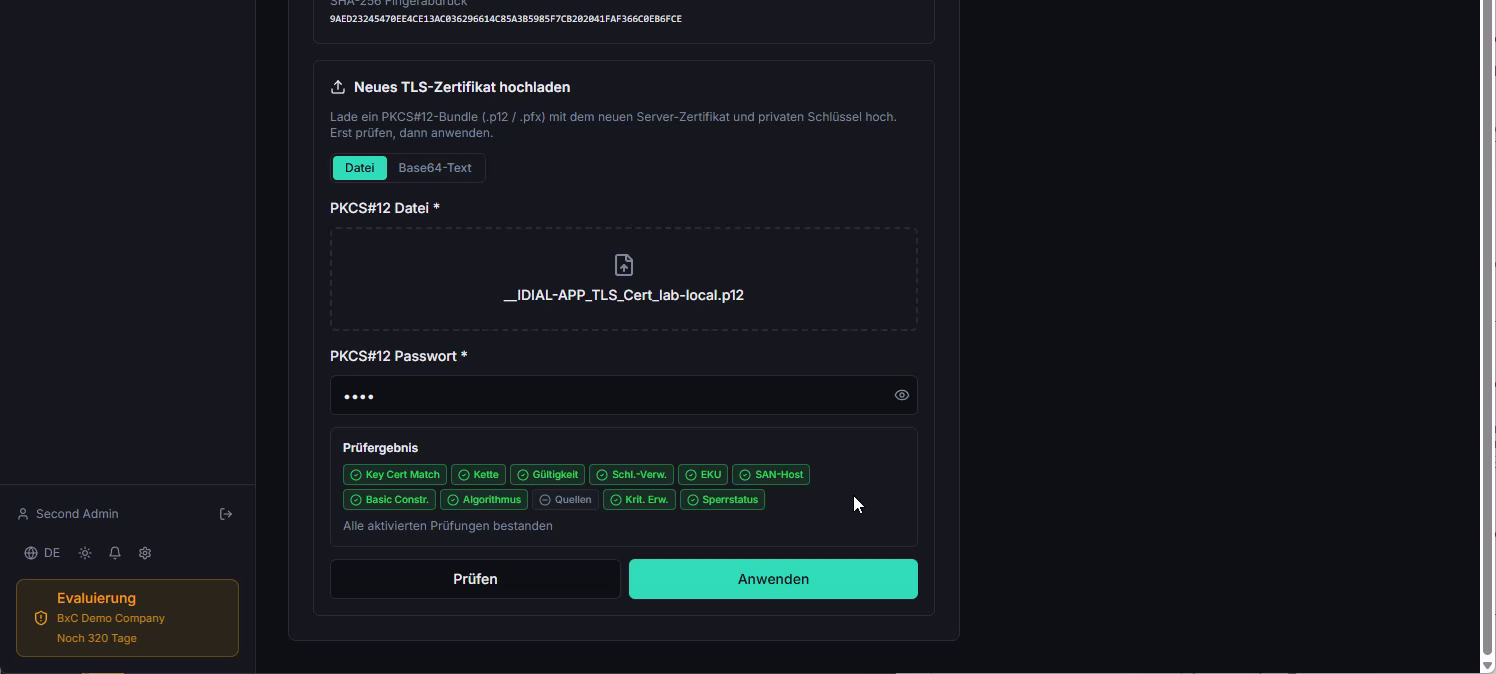The image size is (1496, 674).
Task: Click the upload icon next to Neues TLS-Zertifikat
Action: (x=338, y=87)
